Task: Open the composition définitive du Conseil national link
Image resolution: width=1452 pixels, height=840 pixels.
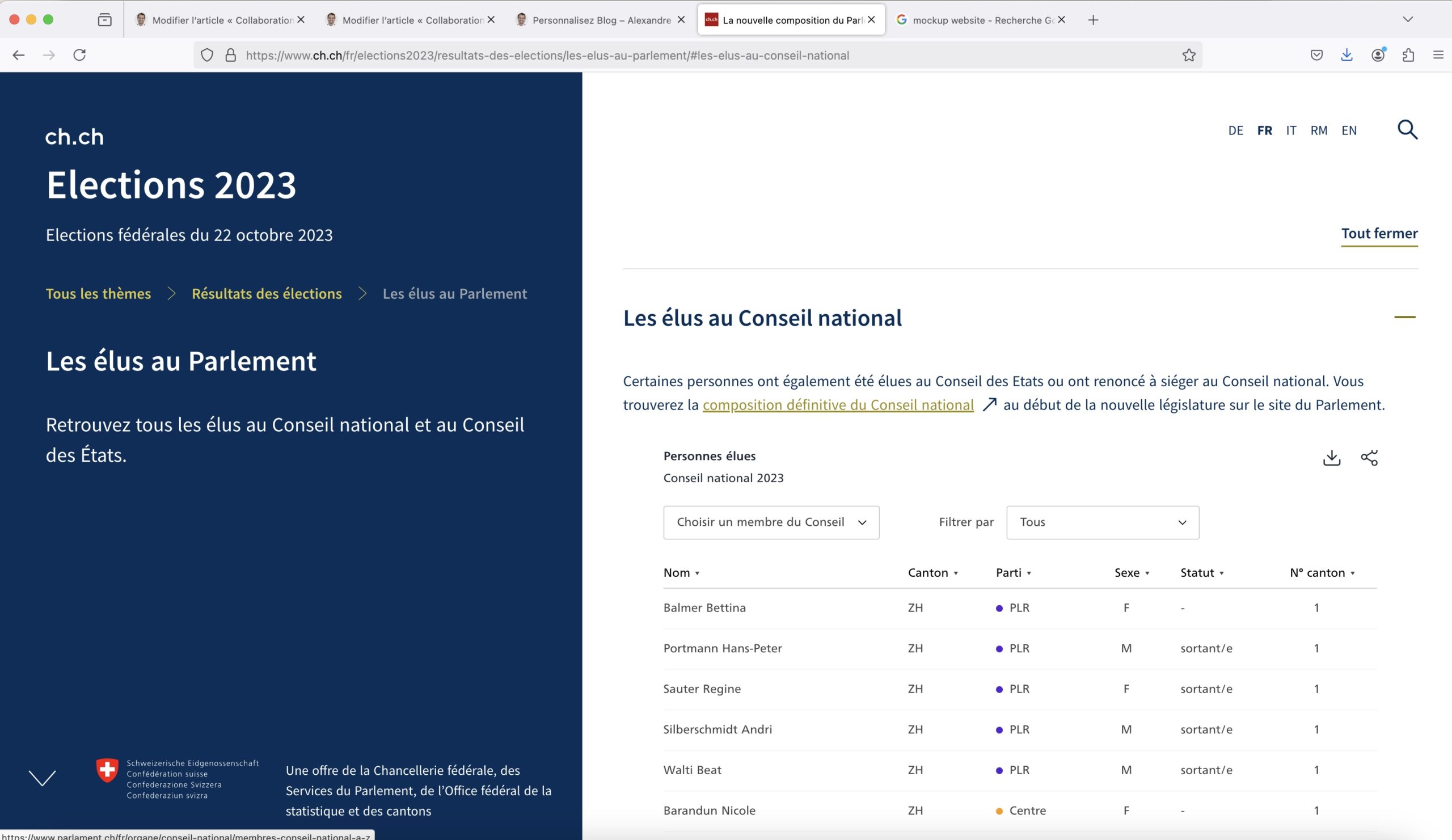Action: pos(838,405)
